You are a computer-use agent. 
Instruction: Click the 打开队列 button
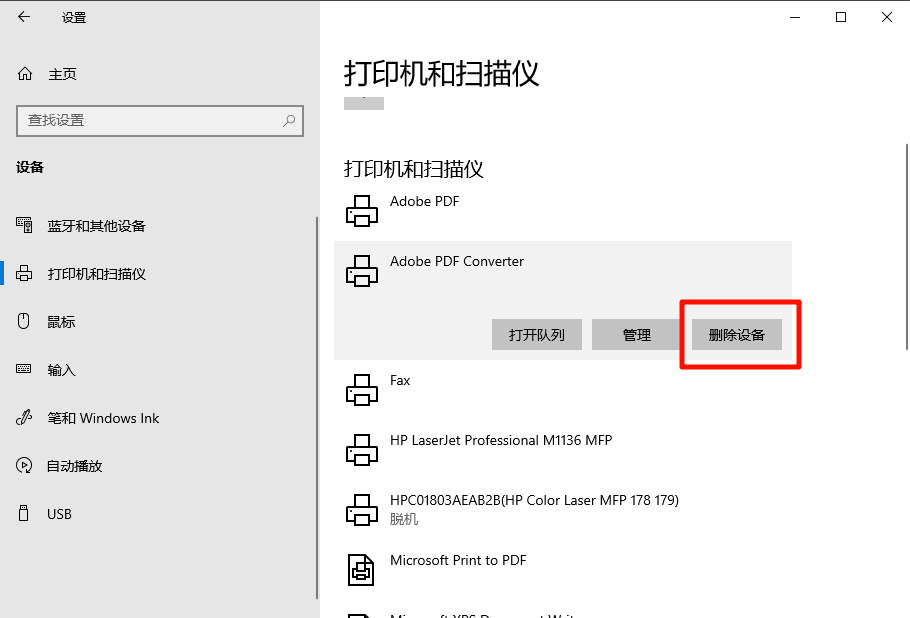(x=537, y=334)
